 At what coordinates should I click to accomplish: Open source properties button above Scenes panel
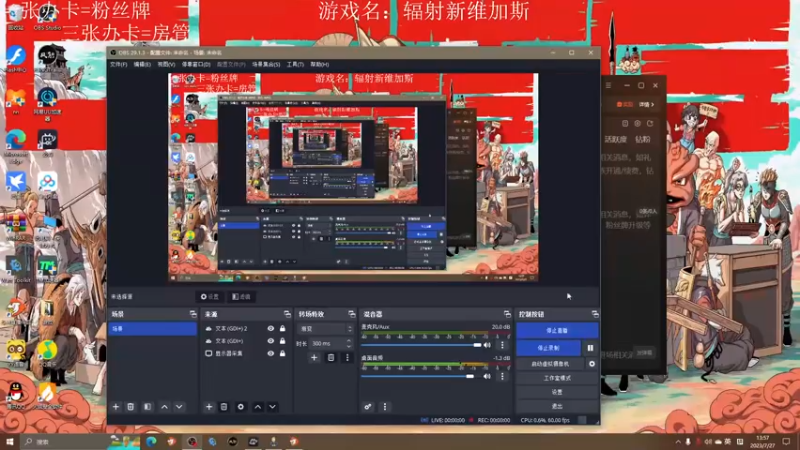pos(210,296)
